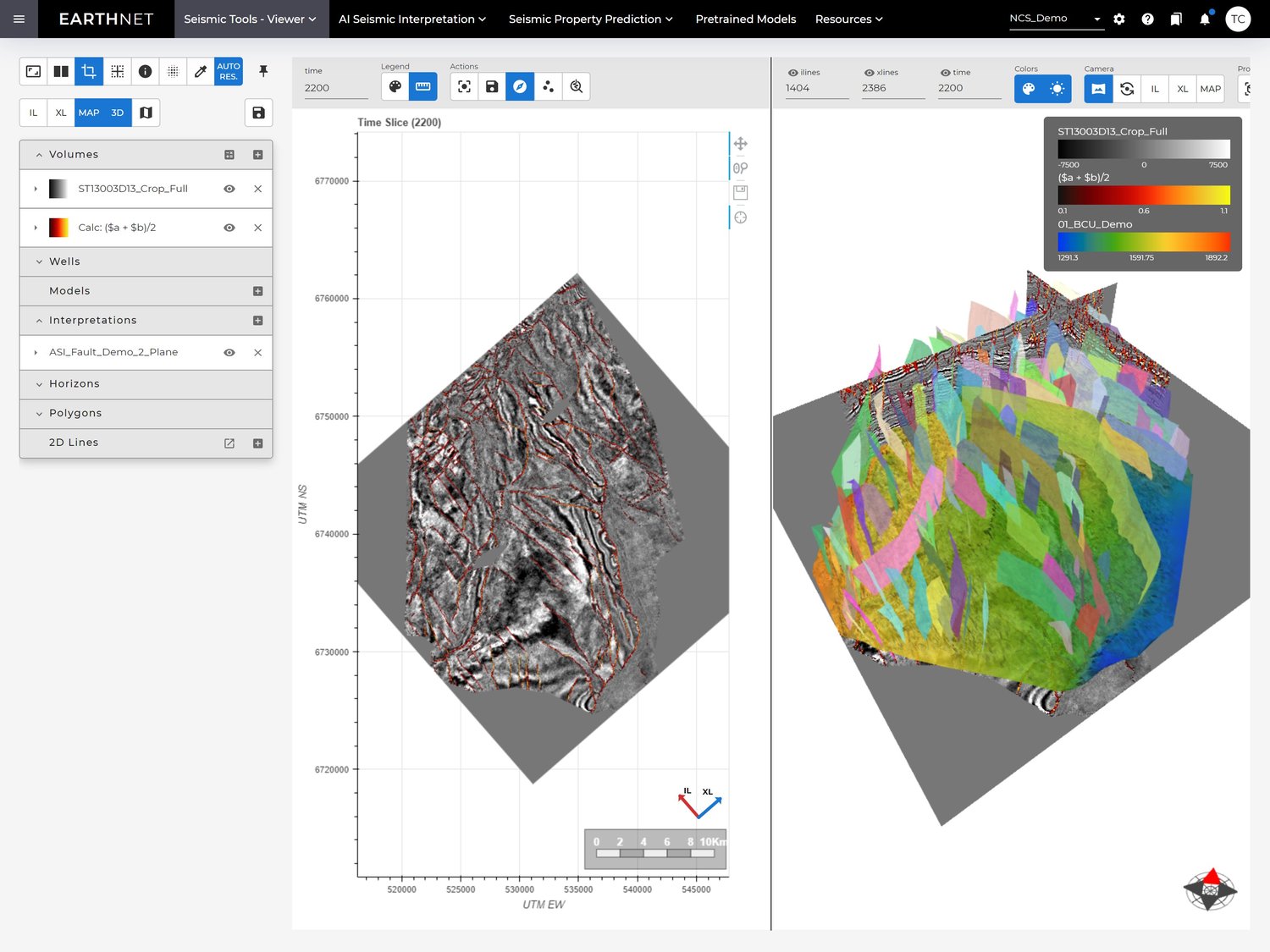Open the help question mark icon
The height and width of the screenshot is (952, 1270).
point(1147,19)
